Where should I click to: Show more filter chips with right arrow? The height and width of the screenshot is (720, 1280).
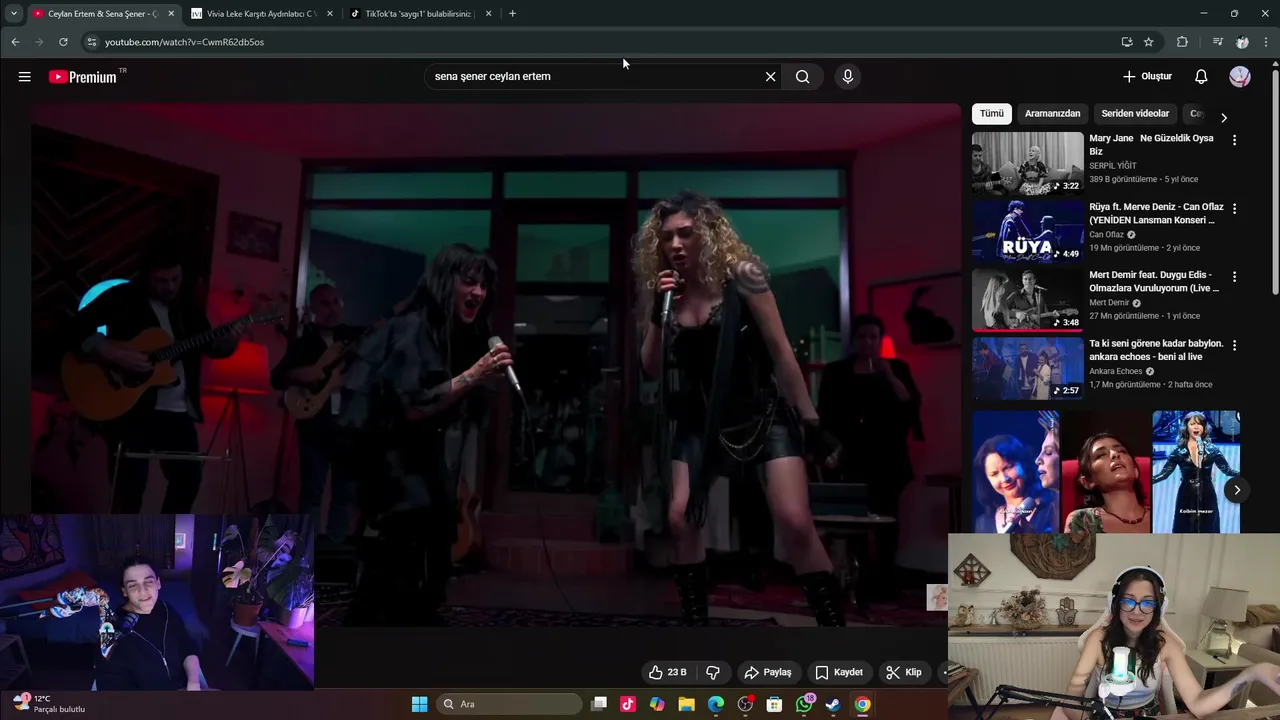point(1223,117)
